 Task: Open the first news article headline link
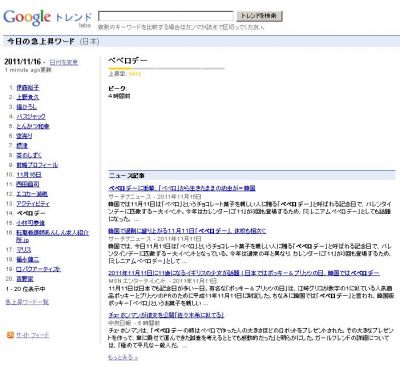point(182,188)
